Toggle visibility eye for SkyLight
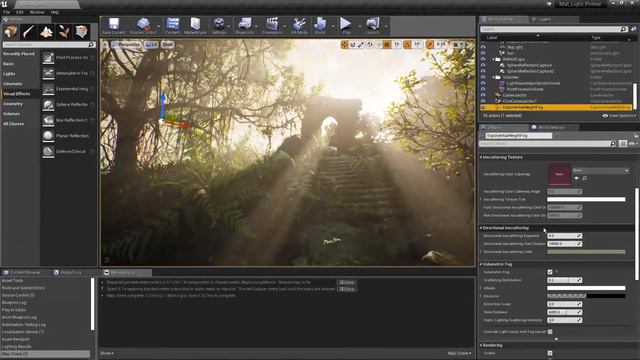 (x=483, y=47)
